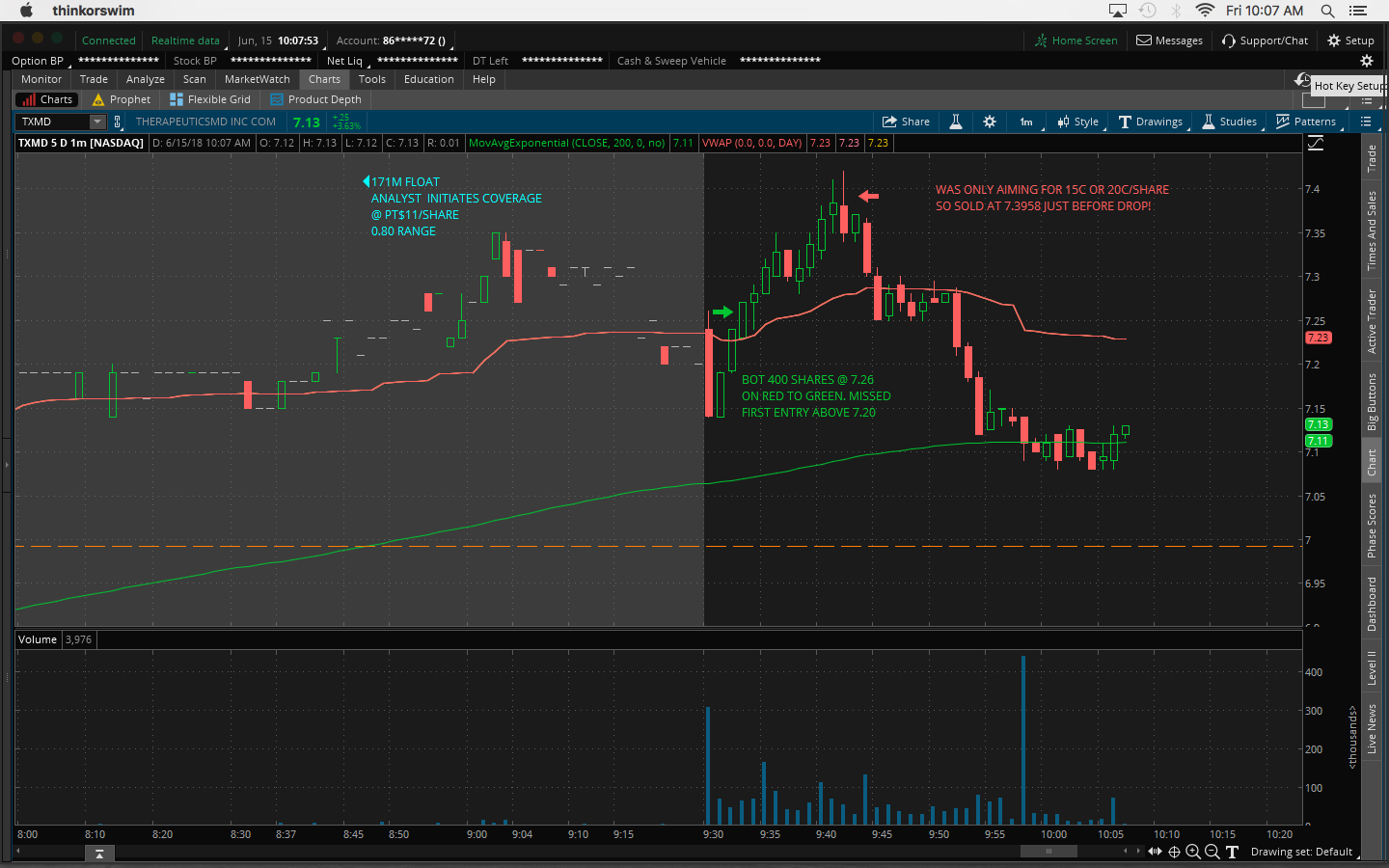Click the MovAvgExponential study label
This screenshot has width=1389, height=868.
pyautogui.click(x=567, y=143)
